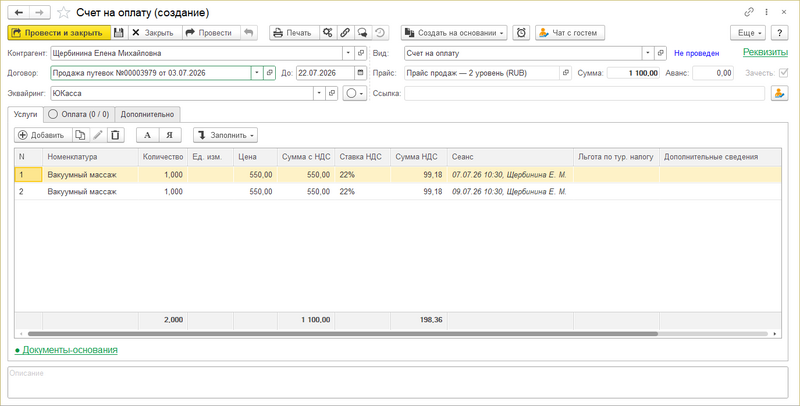Expand the Контрагент dropdown list

pyautogui.click(x=348, y=53)
